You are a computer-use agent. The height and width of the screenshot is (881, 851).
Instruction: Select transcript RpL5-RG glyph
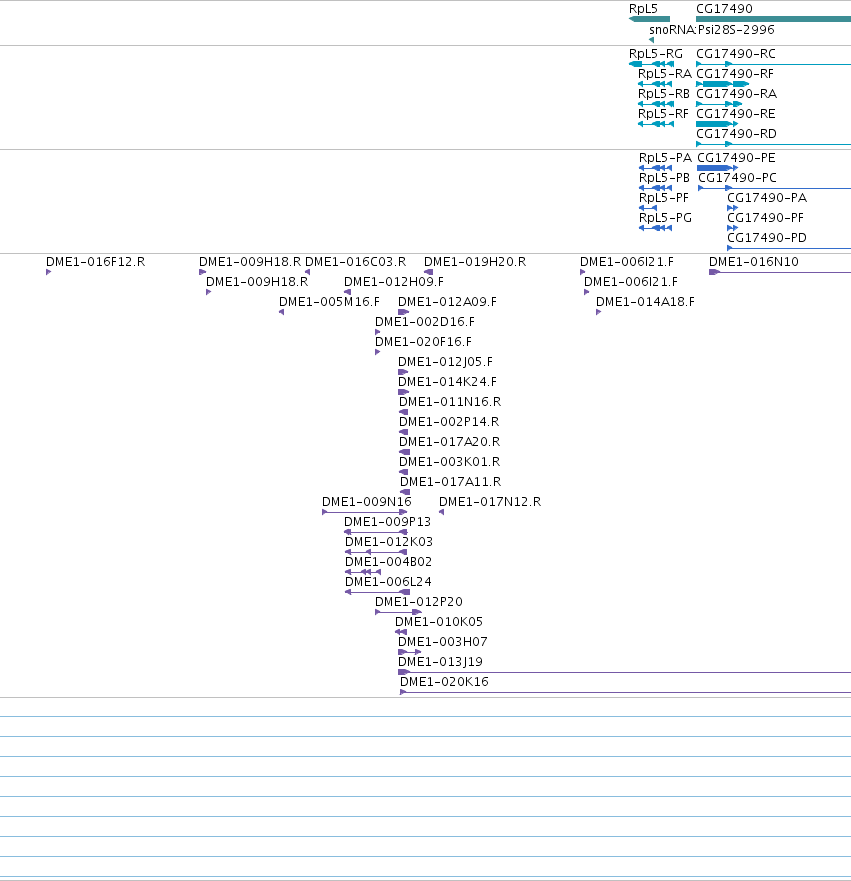(x=652, y=64)
